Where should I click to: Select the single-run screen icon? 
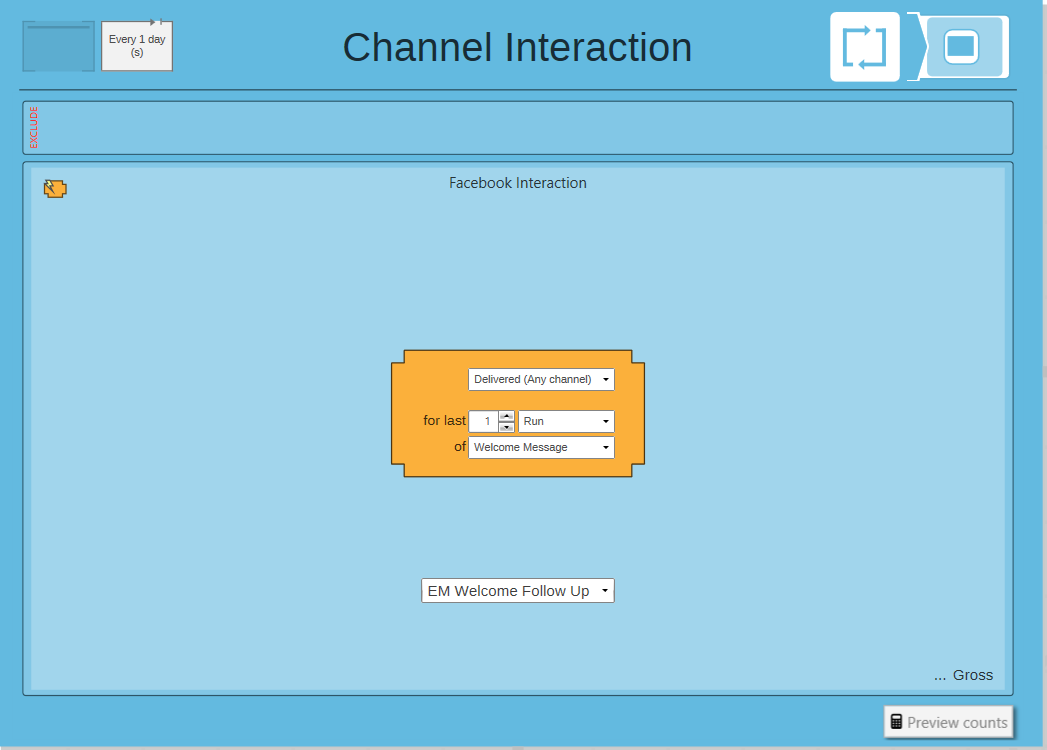click(x=962, y=47)
